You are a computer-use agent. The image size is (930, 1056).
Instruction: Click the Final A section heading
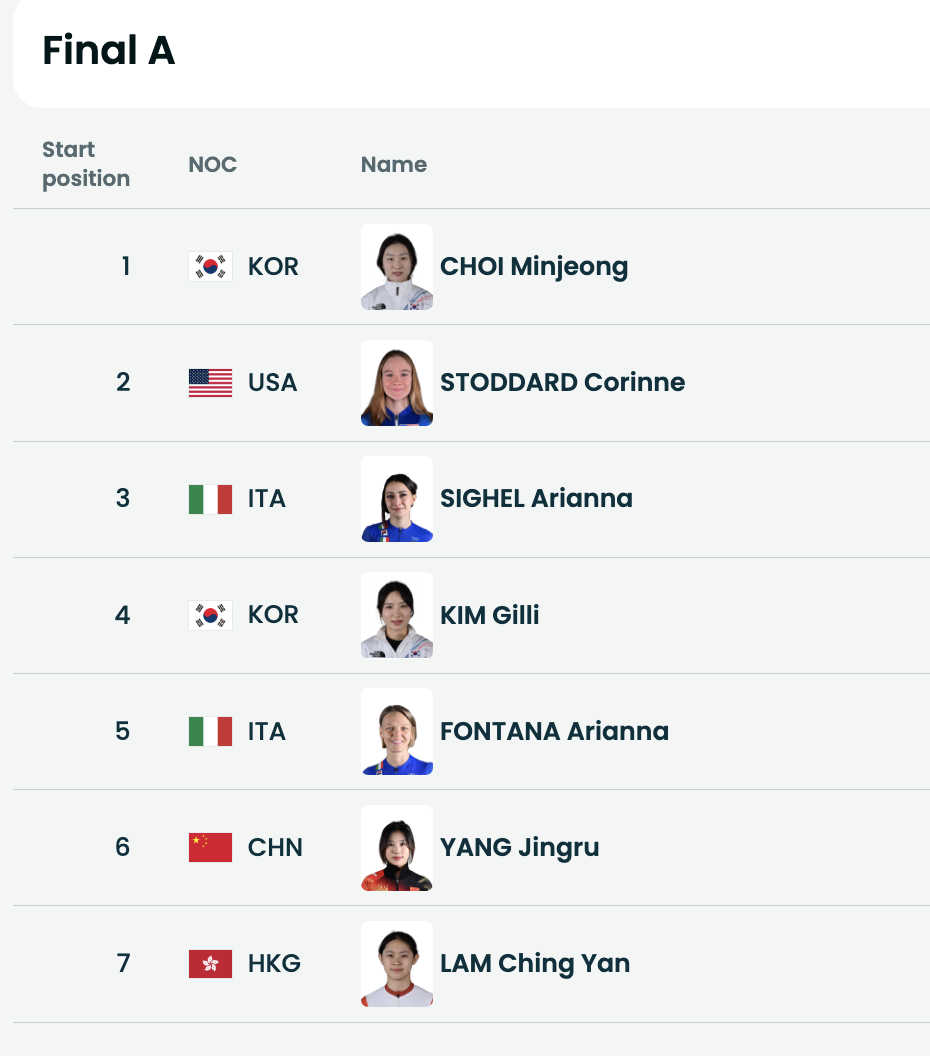tap(108, 50)
